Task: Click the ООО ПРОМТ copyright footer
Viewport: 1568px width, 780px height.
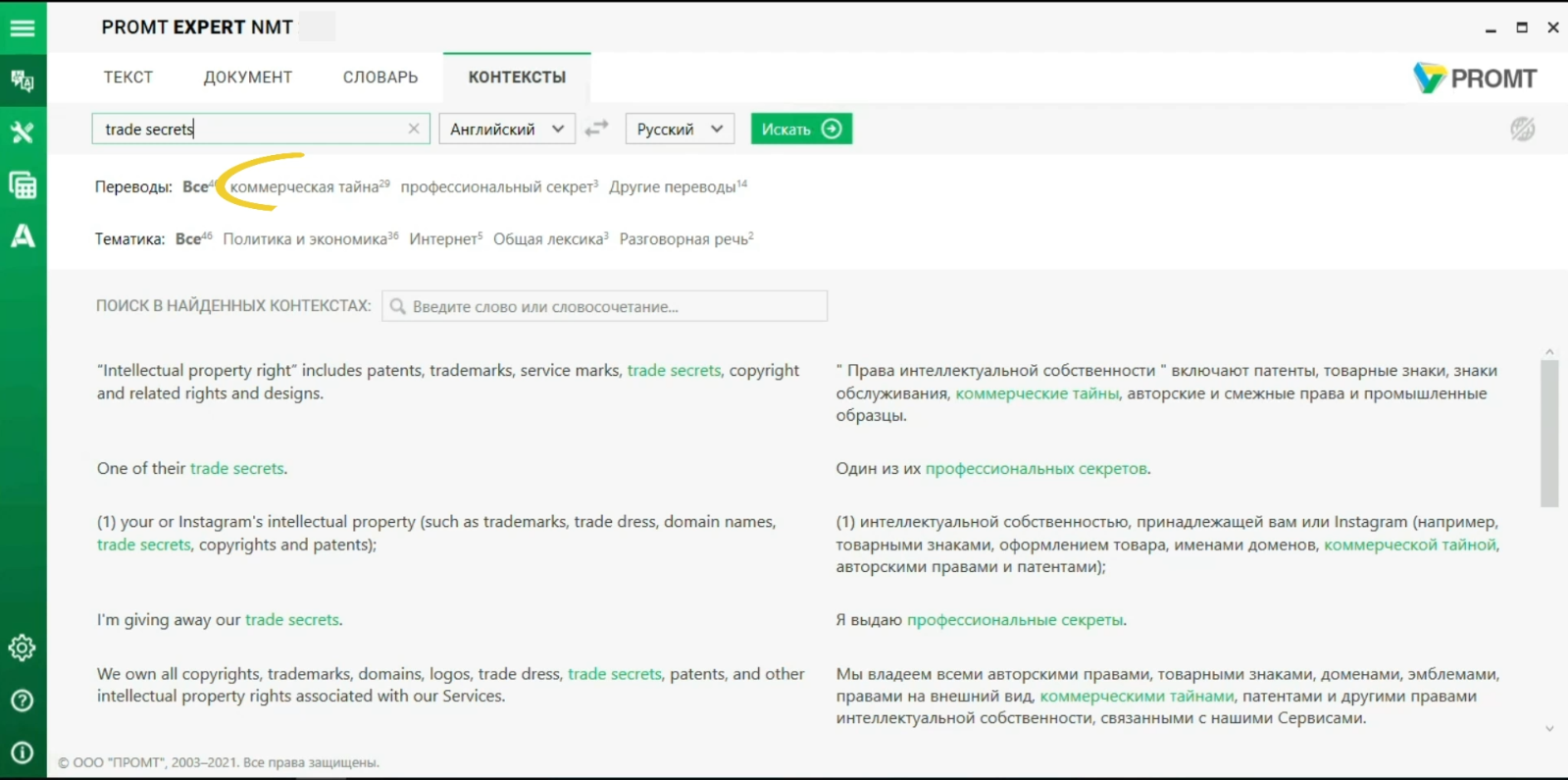Action: (219, 762)
